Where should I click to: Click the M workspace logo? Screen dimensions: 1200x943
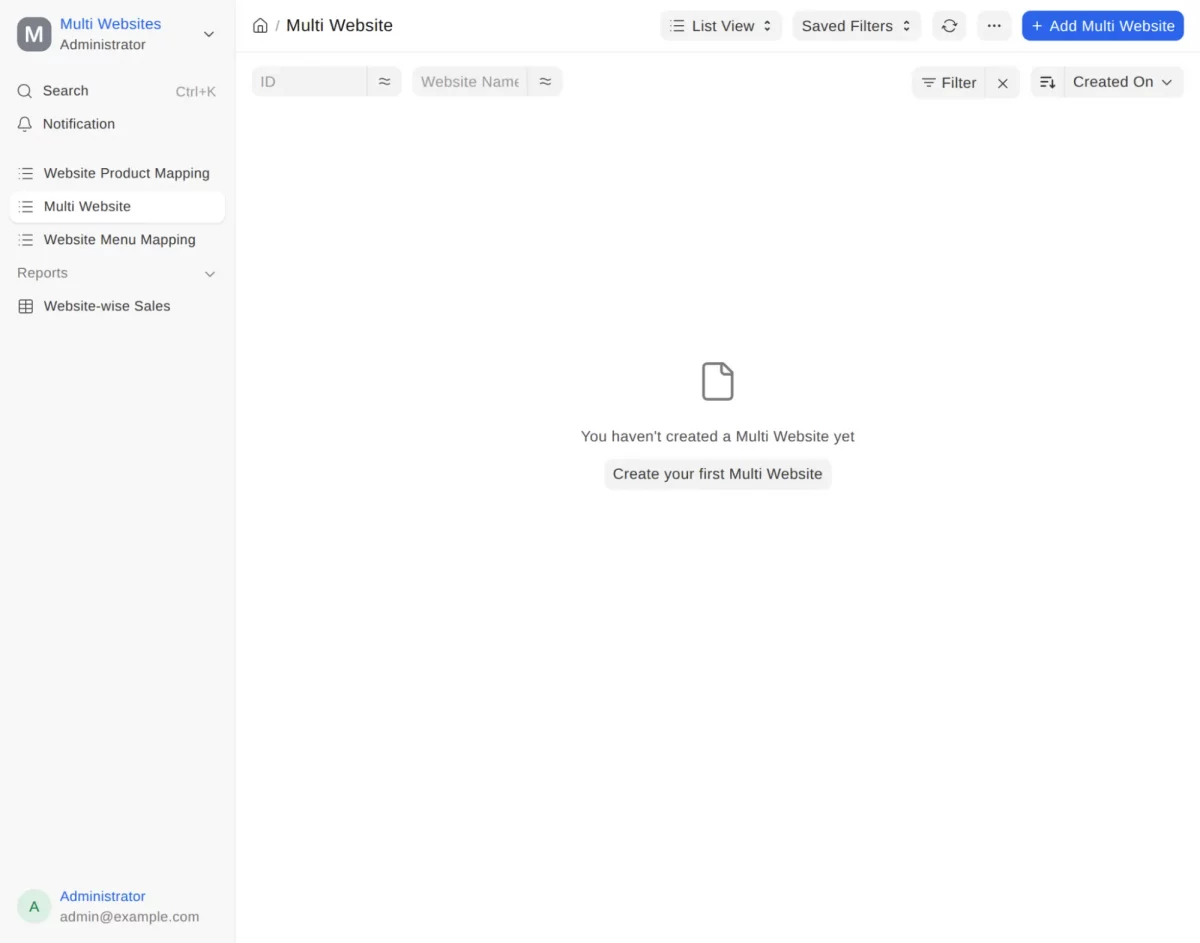pyautogui.click(x=34, y=34)
